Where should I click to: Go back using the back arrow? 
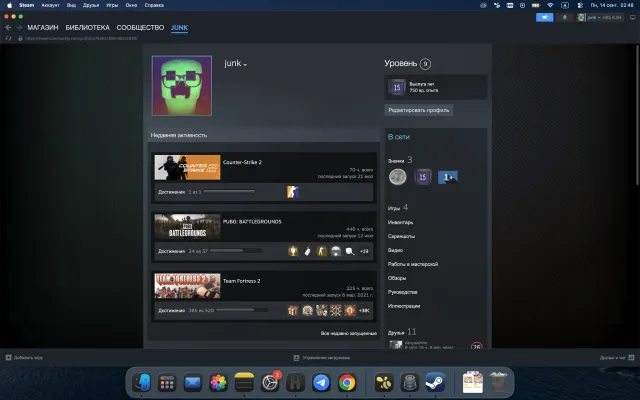tap(8, 27)
